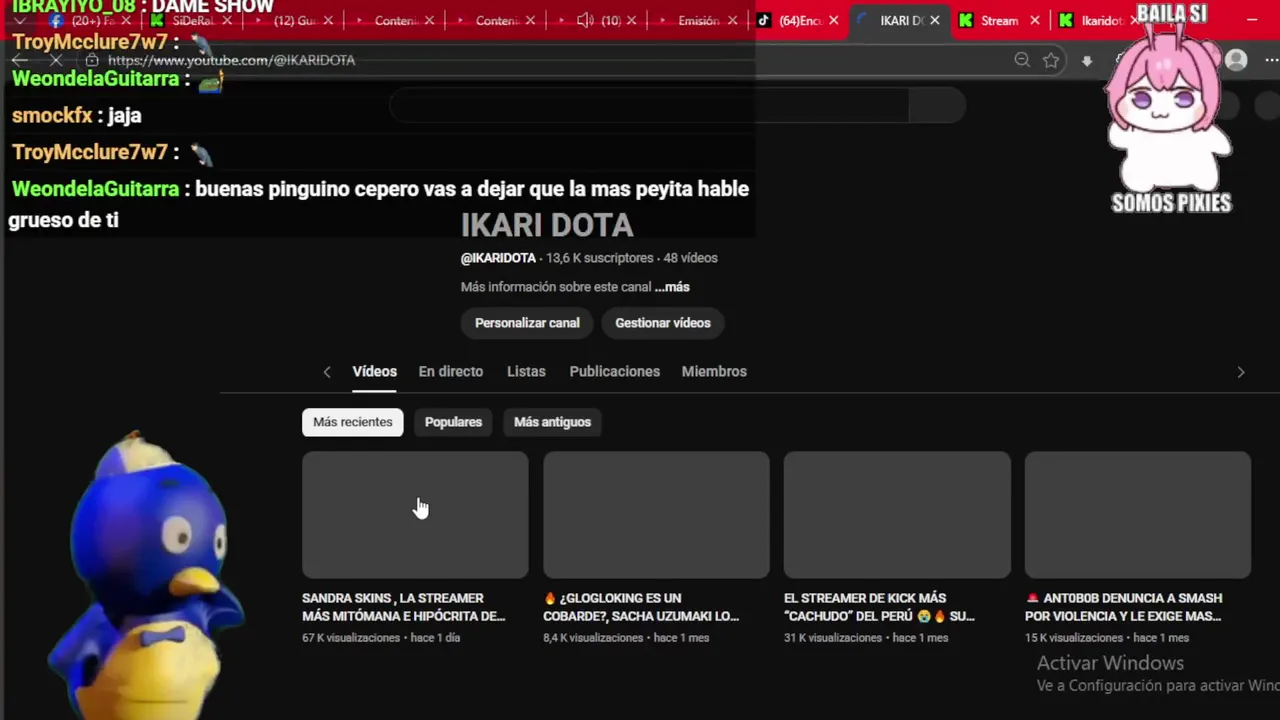Screen dimensions: 1280x720
Task: Bookmark this page with the star icon
Action: (1051, 60)
